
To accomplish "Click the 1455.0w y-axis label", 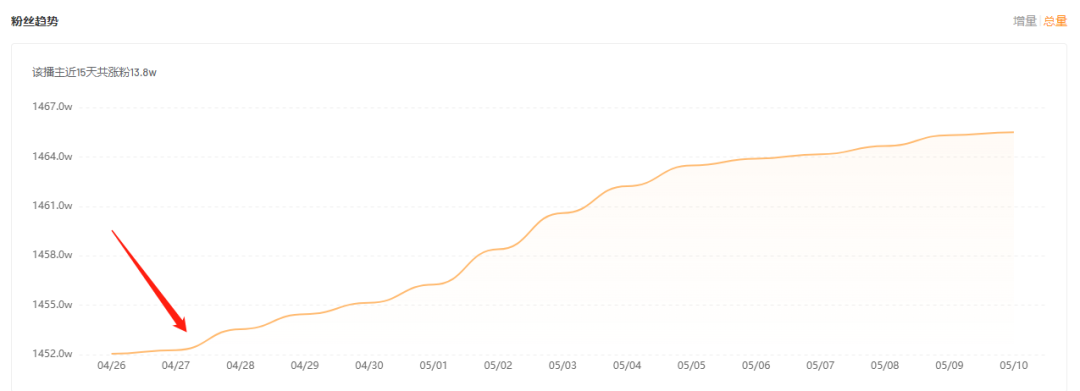I will (52, 304).
